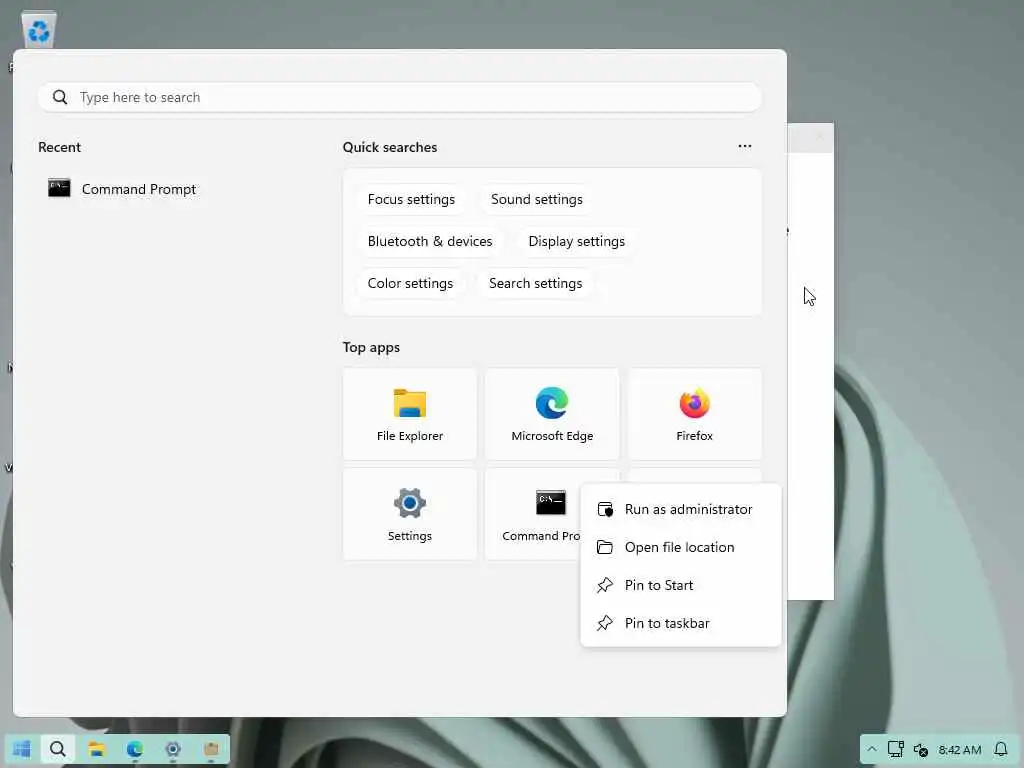Click the network status tray icon
1024x768 pixels.
[x=895, y=749]
